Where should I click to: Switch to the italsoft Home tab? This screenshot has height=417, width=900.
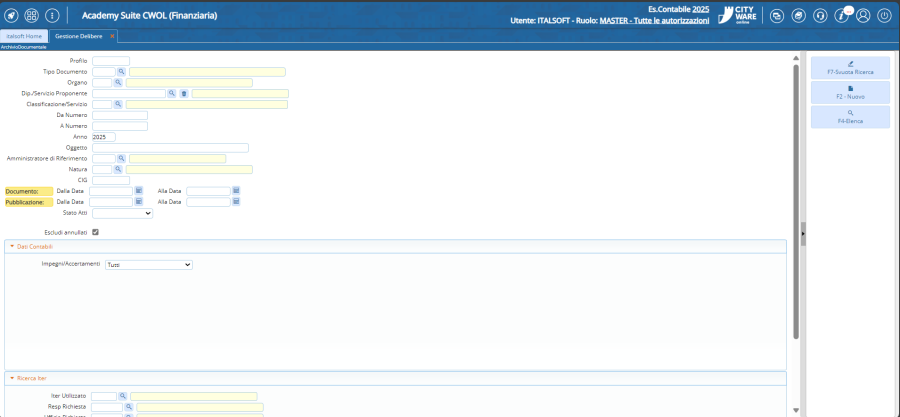tap(20, 36)
